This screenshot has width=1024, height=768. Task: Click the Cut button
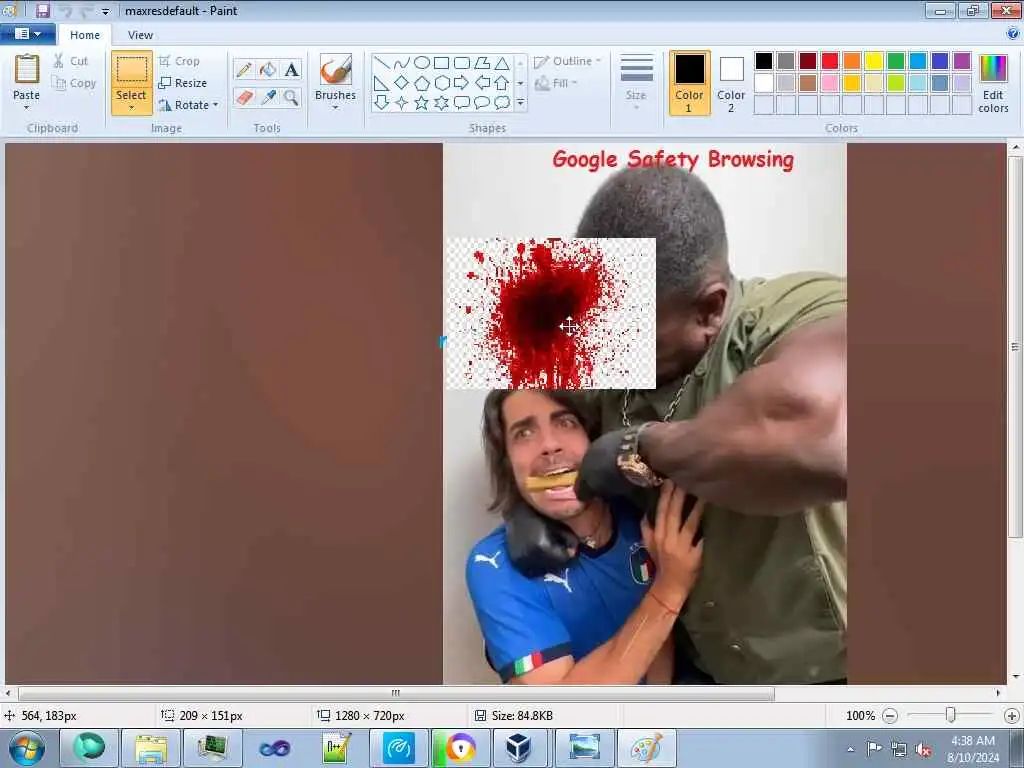pyautogui.click(x=71, y=61)
